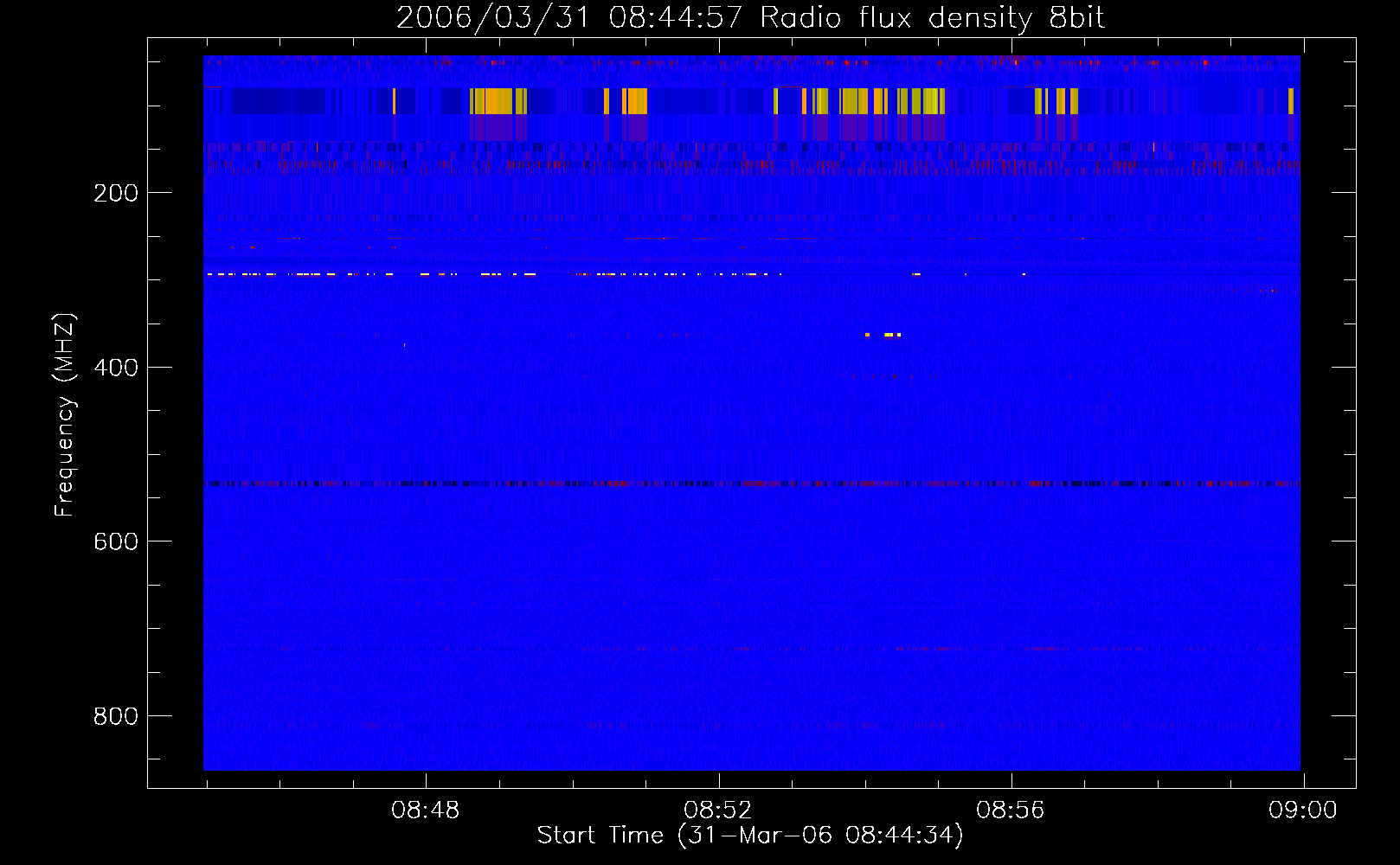Click the 08:56 time tick label
The image size is (1400, 865).
(x=1011, y=811)
